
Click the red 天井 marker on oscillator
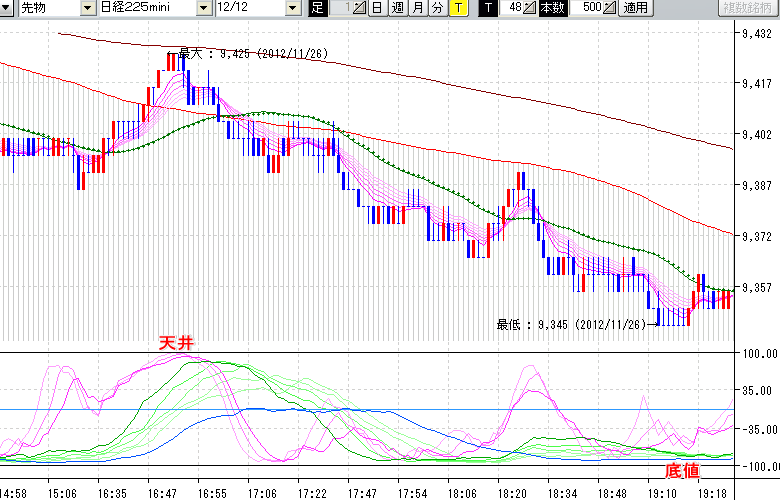coord(175,342)
